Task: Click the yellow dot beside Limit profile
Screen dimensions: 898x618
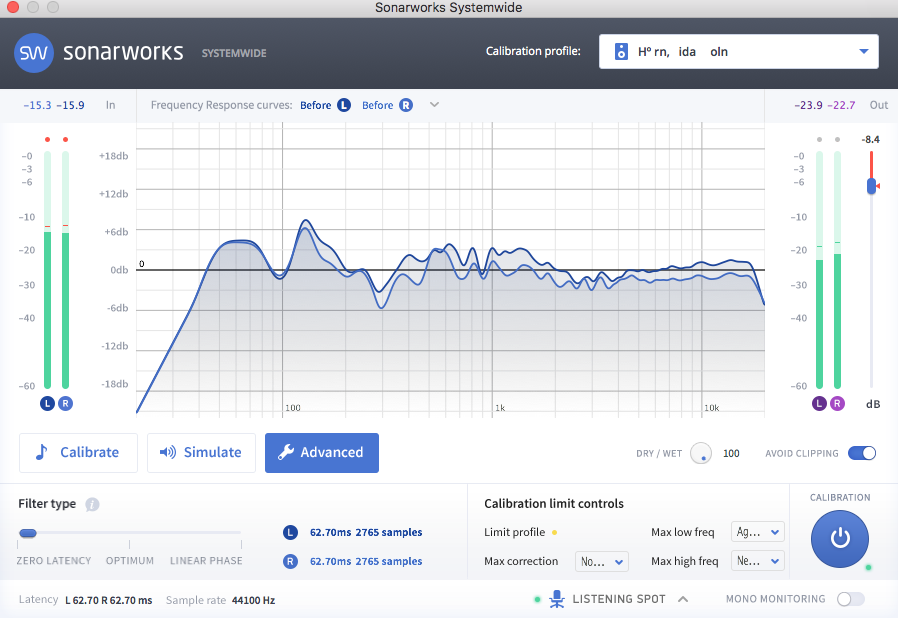Action: tap(554, 533)
